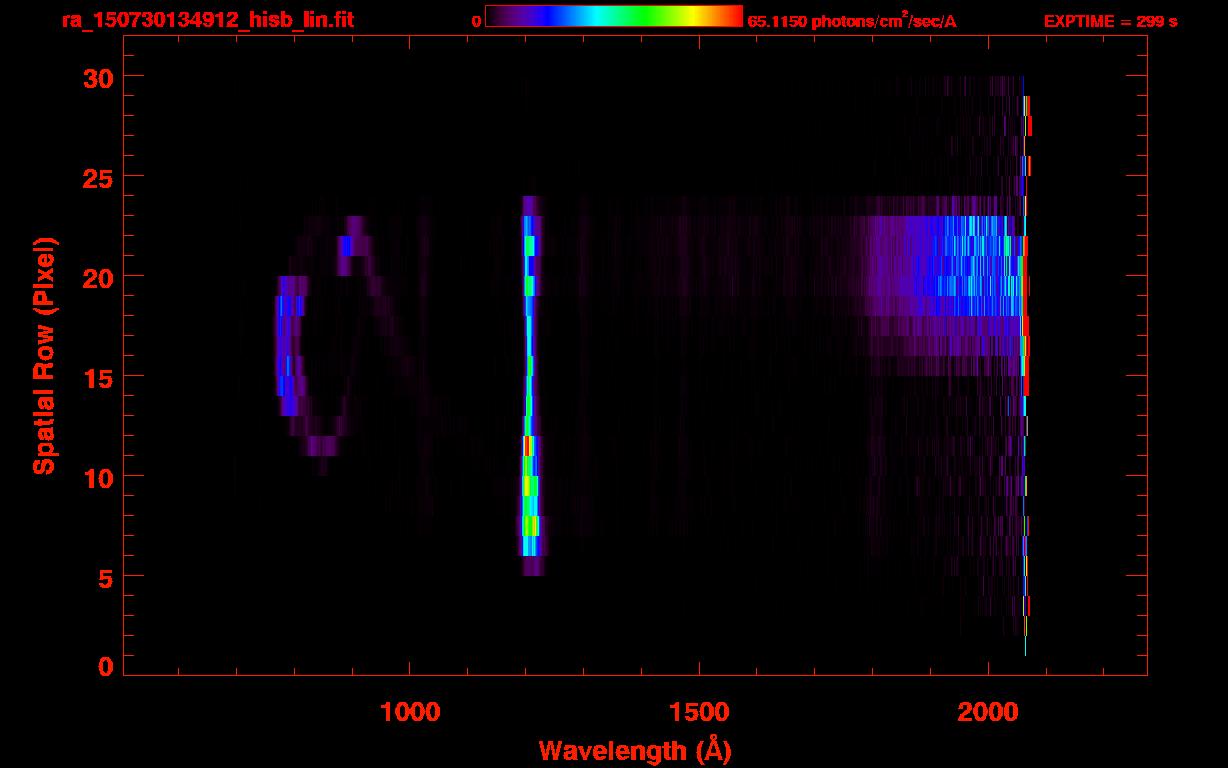Click the rainbow color scale bar
The width and height of the screenshot is (1228, 768).
pos(614,16)
